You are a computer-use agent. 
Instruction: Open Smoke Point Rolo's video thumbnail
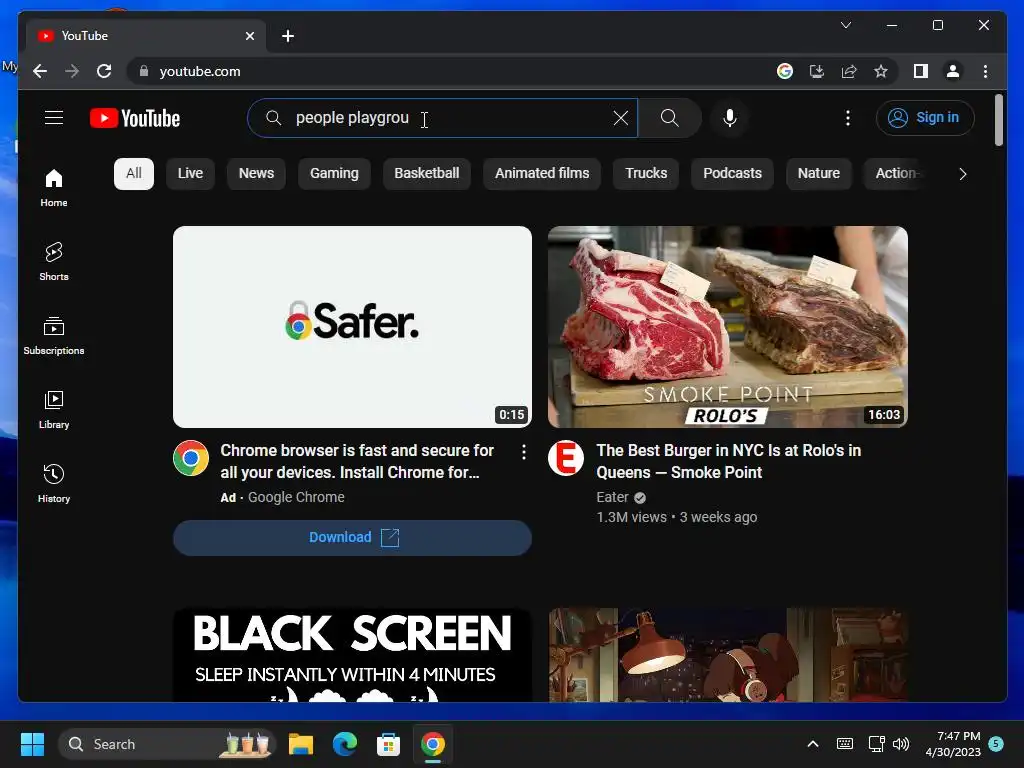pyautogui.click(x=728, y=327)
